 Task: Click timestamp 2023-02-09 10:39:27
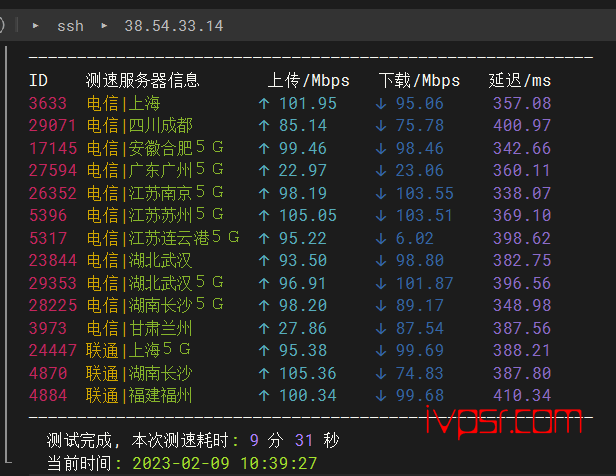(x=225, y=463)
